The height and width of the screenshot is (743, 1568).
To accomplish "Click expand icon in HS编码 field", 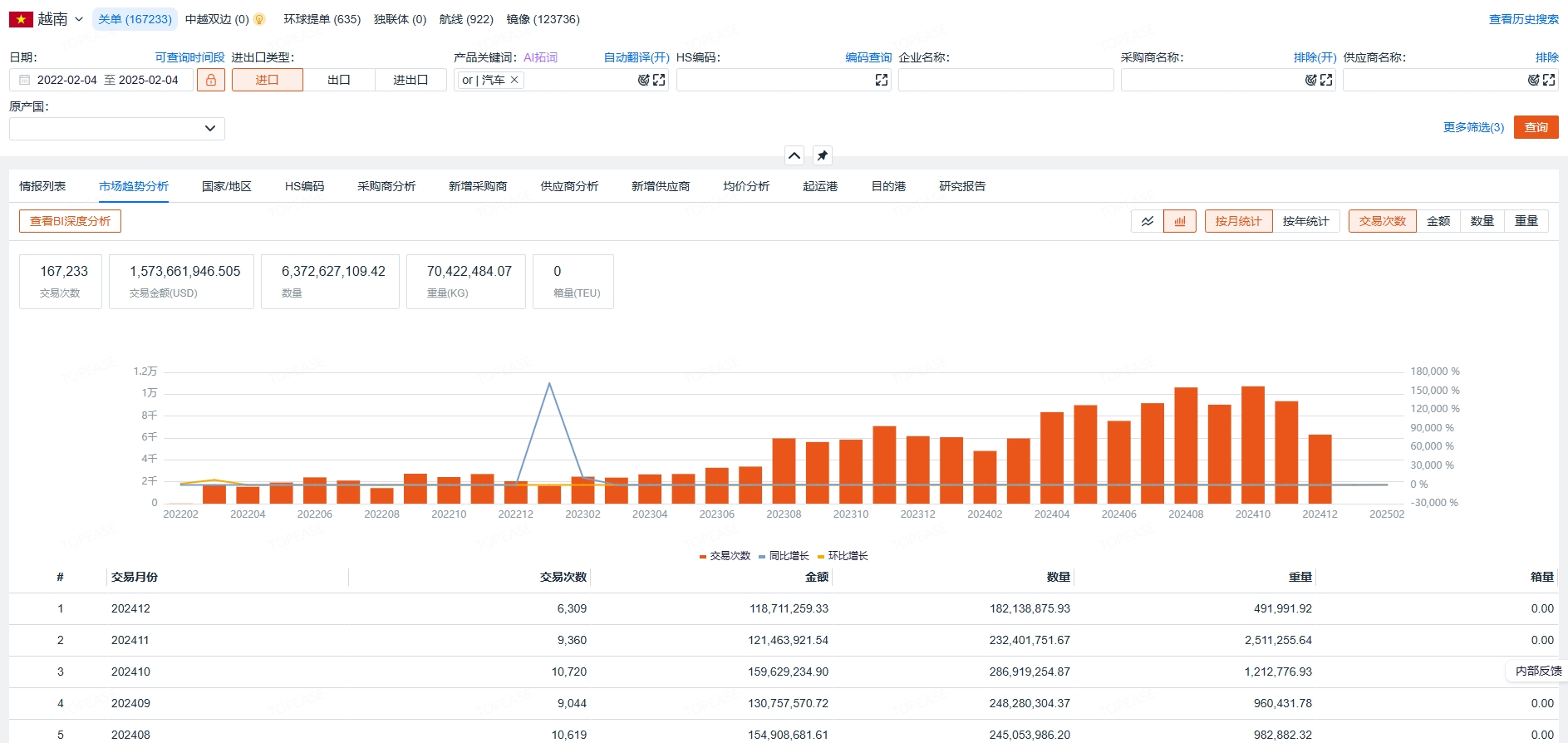I will 882,80.
